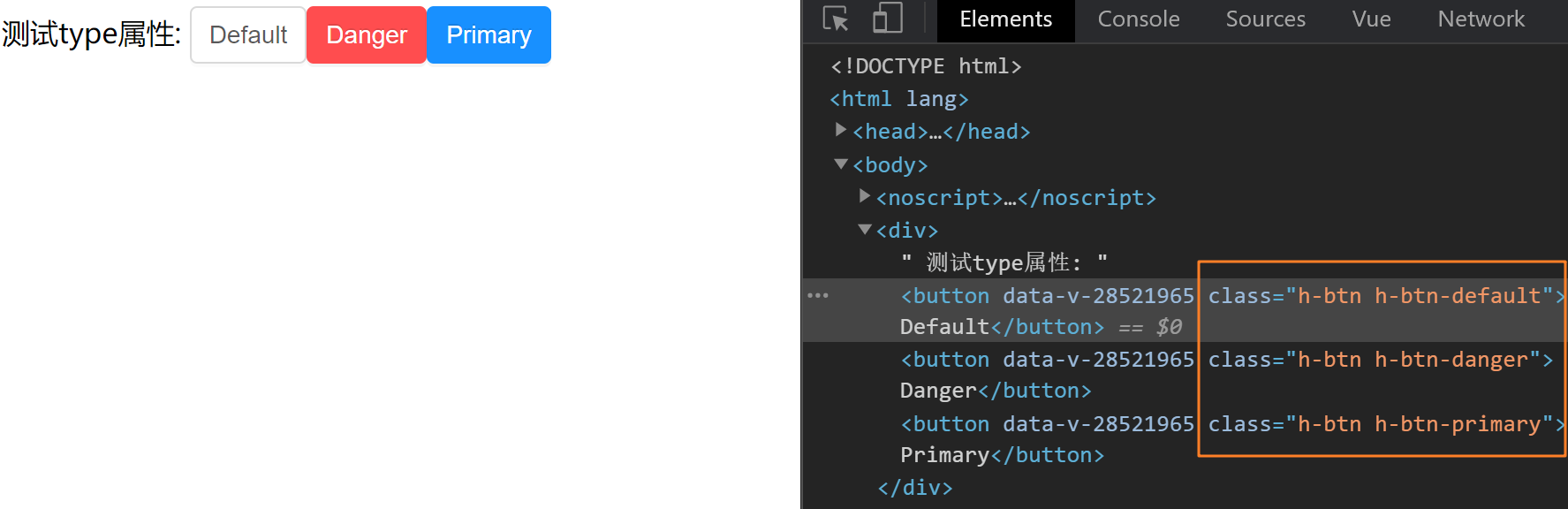This screenshot has width=1568, height=509.
Task: Collapse the body element node
Action: 841,164
